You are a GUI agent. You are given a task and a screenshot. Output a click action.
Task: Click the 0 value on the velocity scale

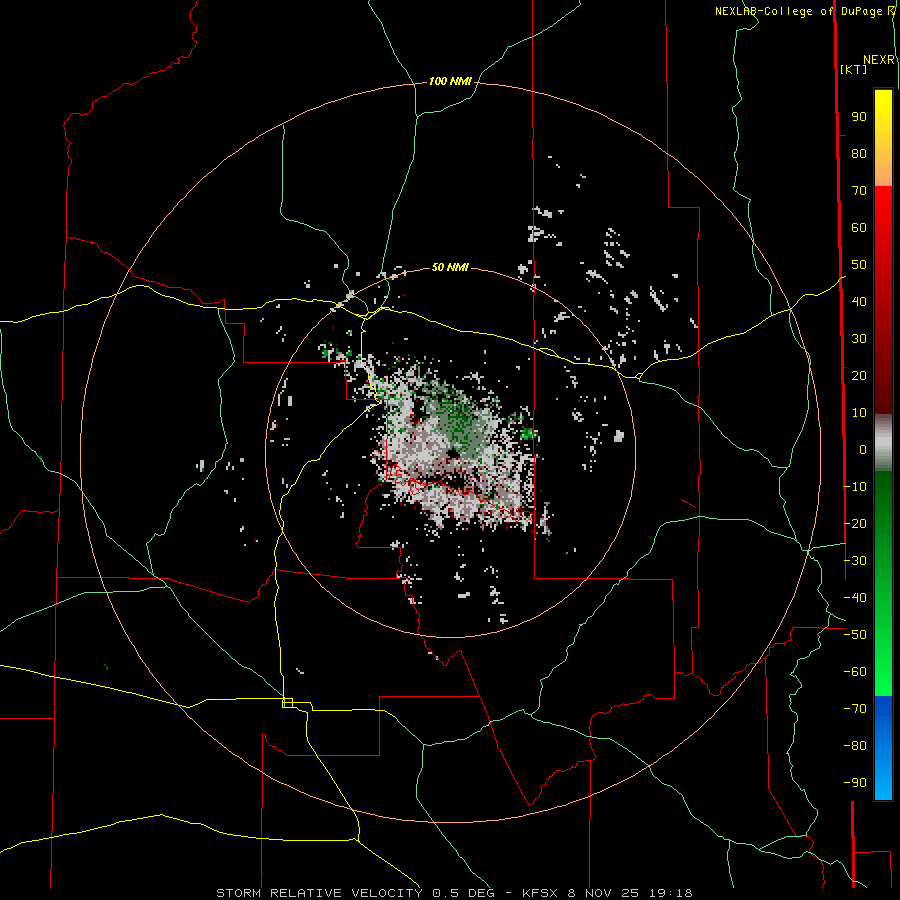pos(863,450)
